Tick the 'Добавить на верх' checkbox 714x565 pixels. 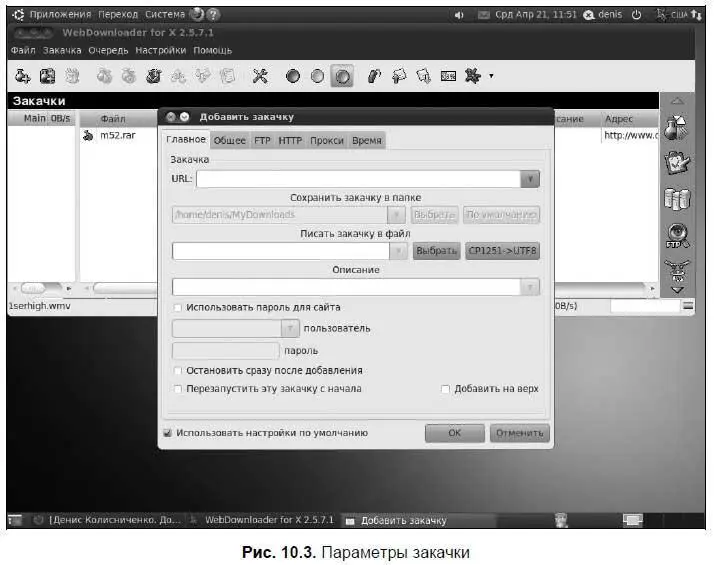[445, 389]
